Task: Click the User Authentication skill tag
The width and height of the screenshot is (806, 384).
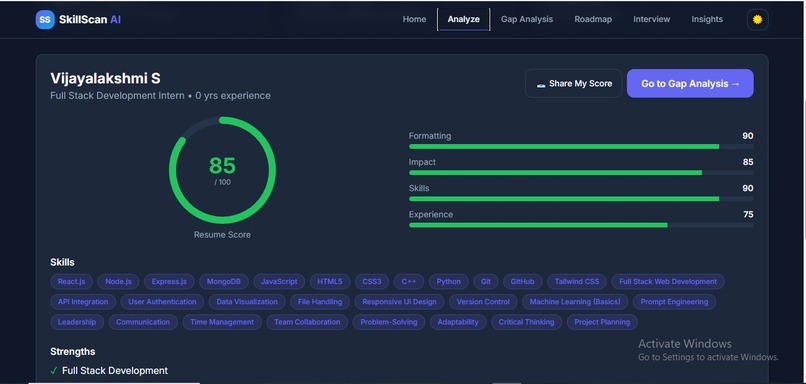Action: pos(162,302)
